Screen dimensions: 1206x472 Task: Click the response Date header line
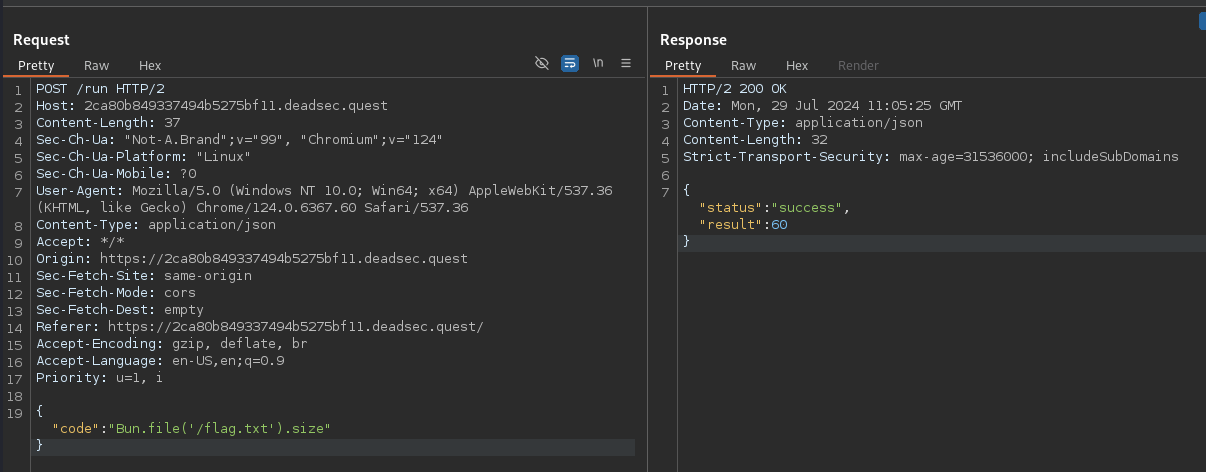pos(823,105)
